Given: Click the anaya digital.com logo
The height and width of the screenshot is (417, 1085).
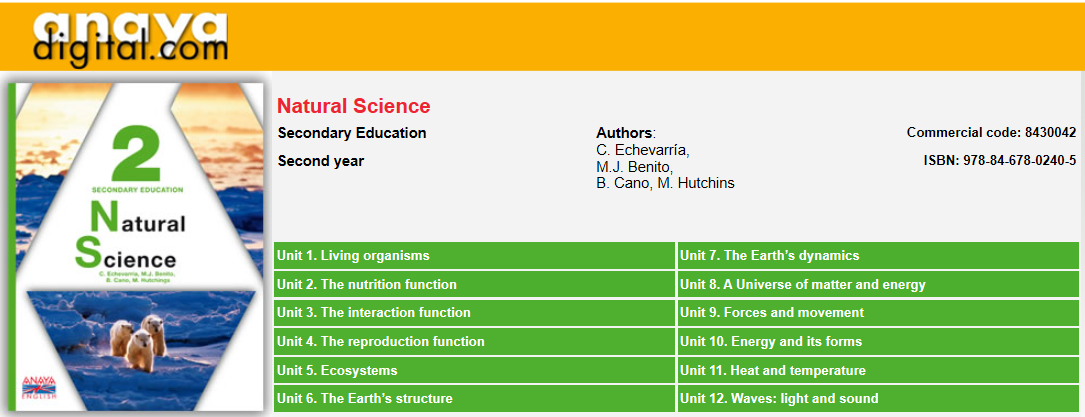Looking at the screenshot, I should point(130,37).
